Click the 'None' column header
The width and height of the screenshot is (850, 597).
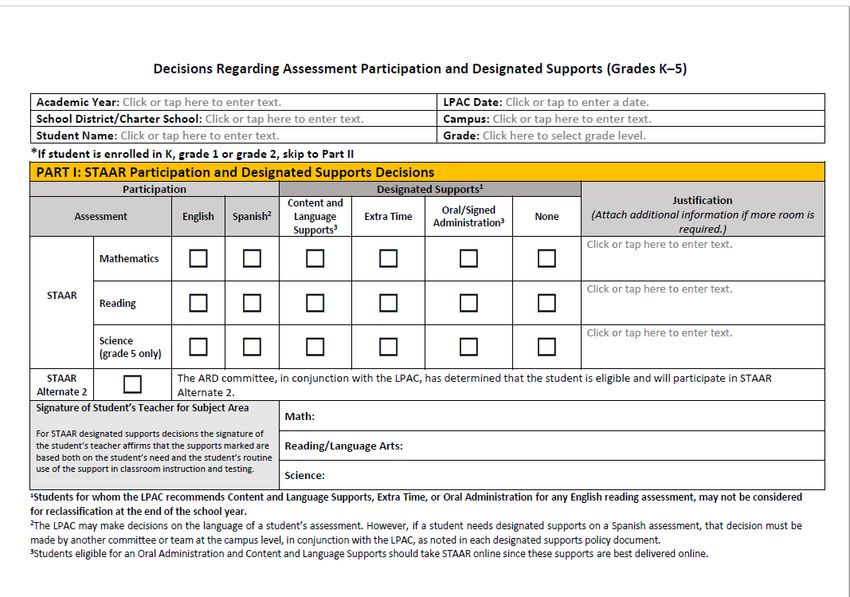point(546,216)
